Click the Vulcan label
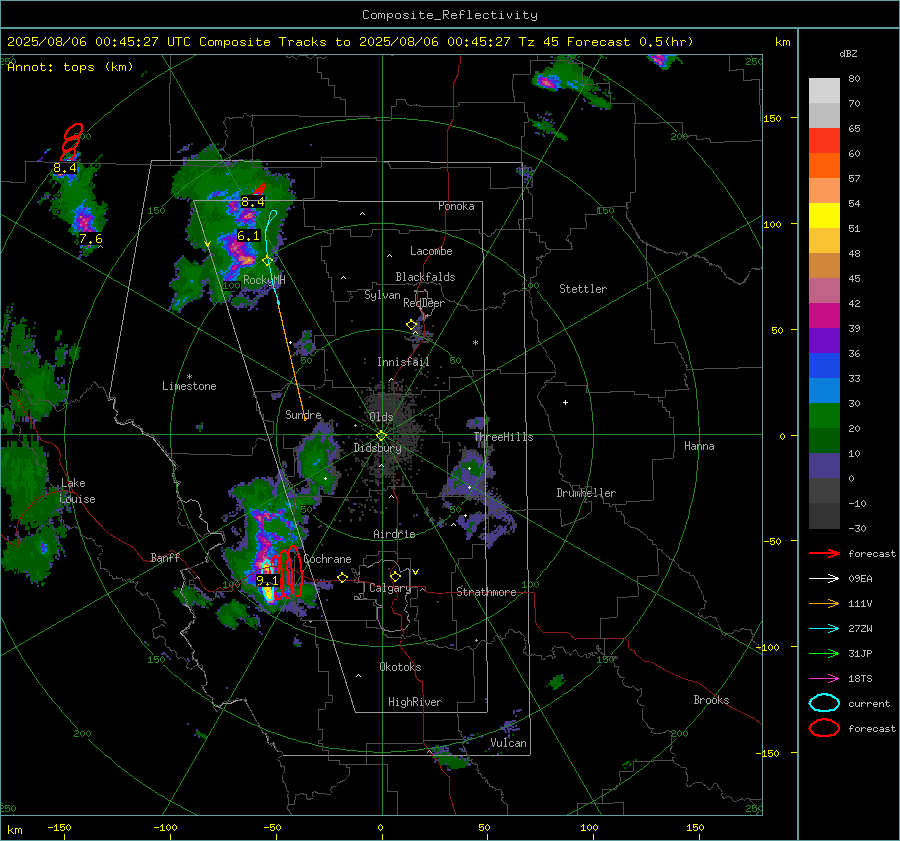This screenshot has width=900, height=841. pyautogui.click(x=508, y=743)
